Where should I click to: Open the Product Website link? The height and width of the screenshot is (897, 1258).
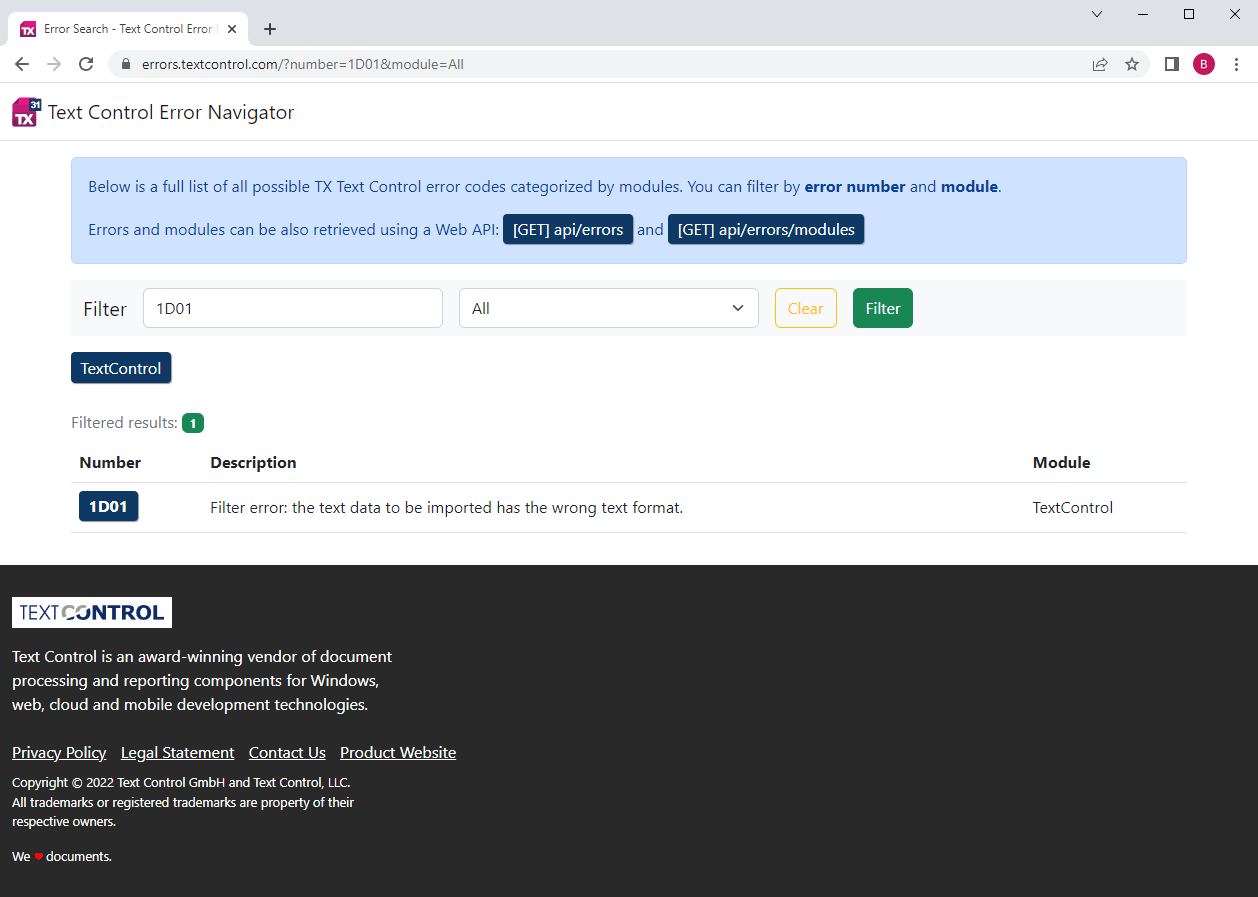[x=398, y=753]
